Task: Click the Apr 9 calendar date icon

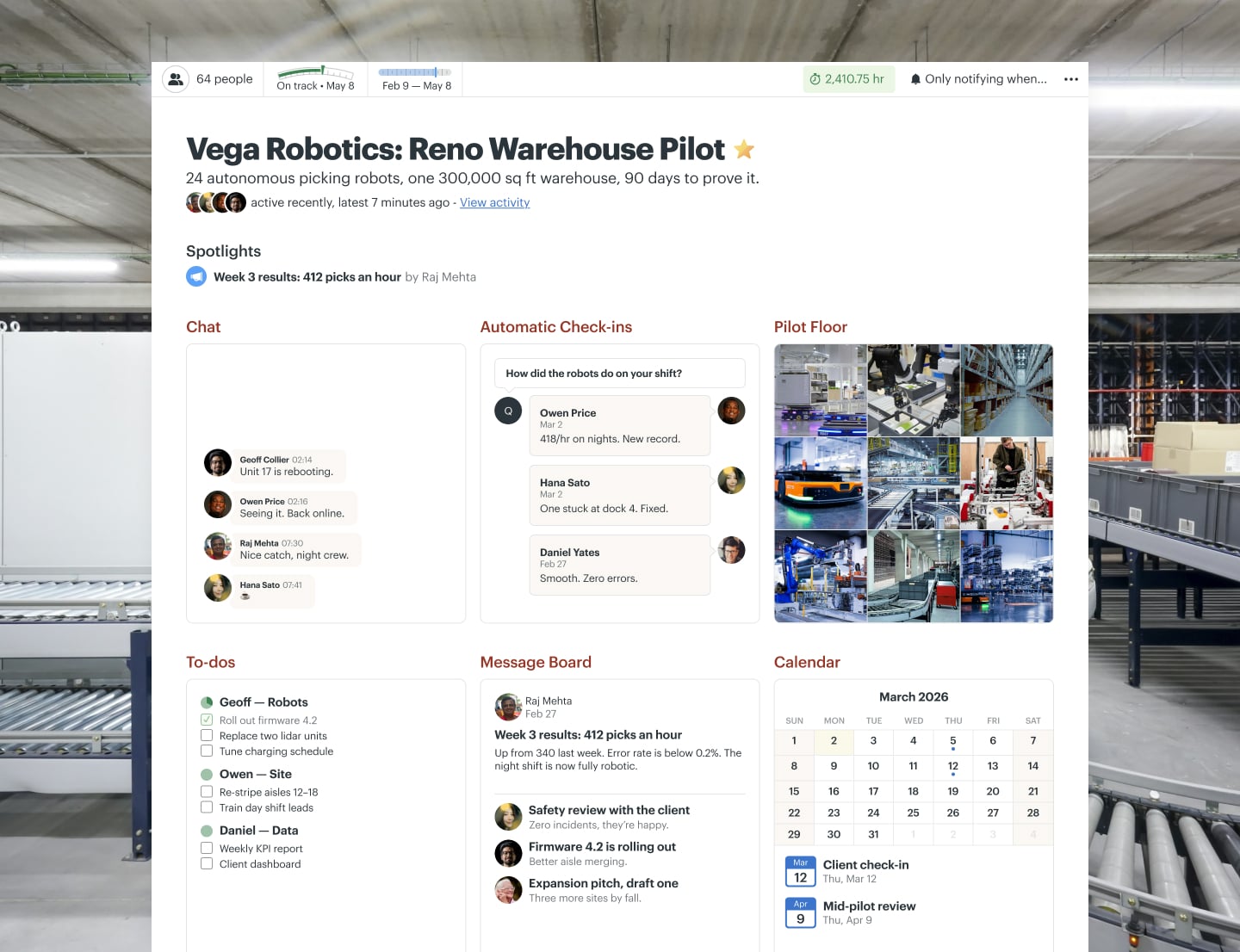Action: click(x=801, y=912)
